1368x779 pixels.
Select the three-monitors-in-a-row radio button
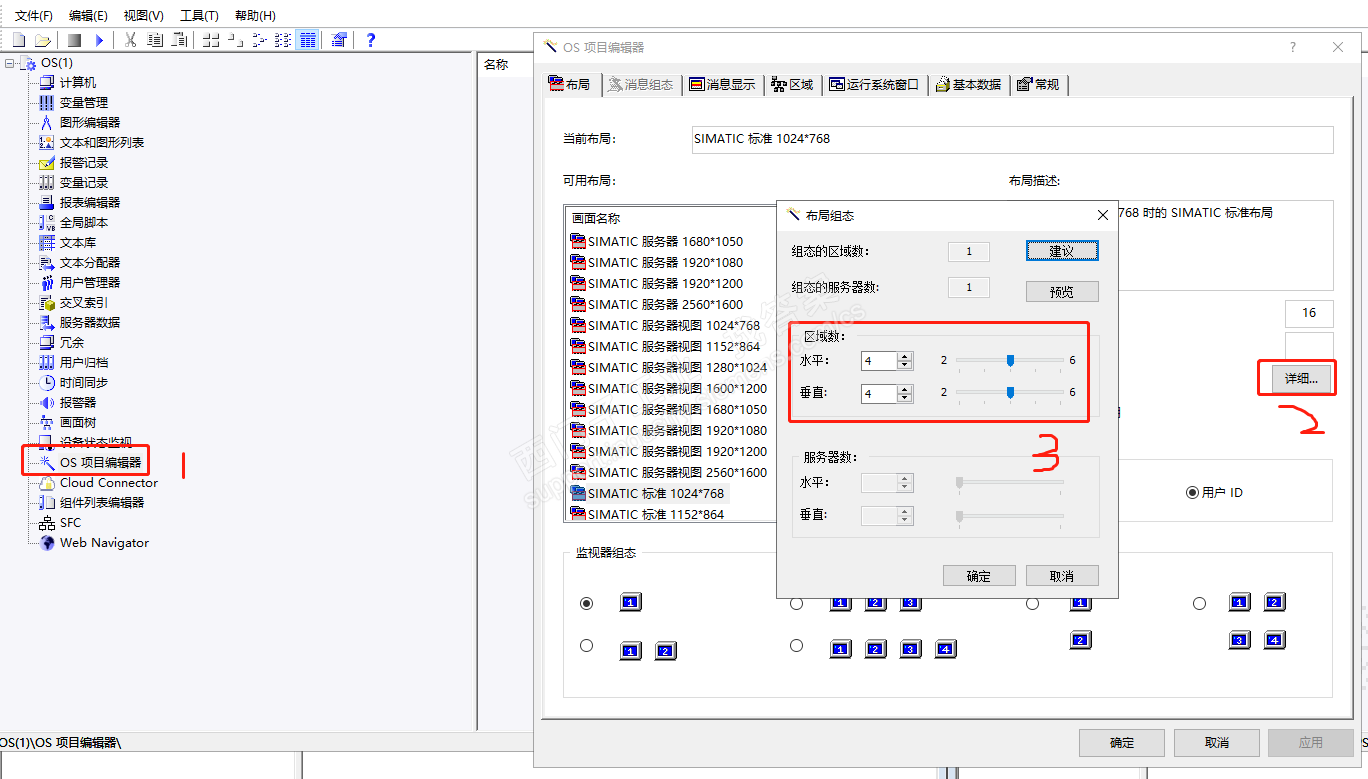(796, 604)
